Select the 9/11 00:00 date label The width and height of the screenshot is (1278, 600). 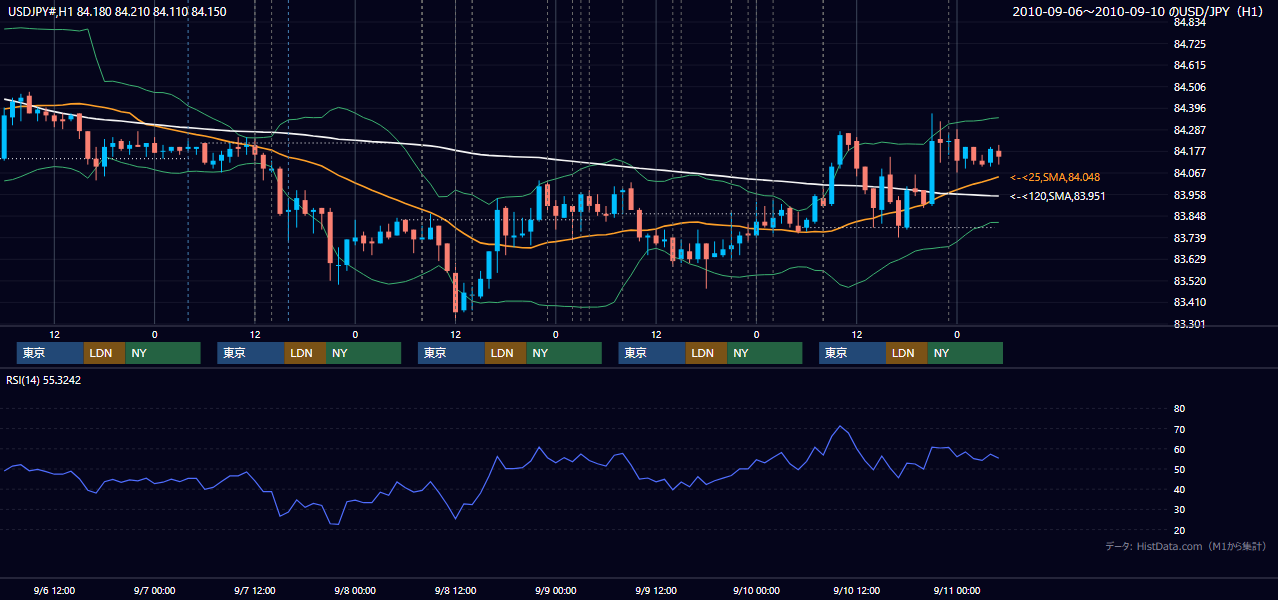(x=956, y=590)
